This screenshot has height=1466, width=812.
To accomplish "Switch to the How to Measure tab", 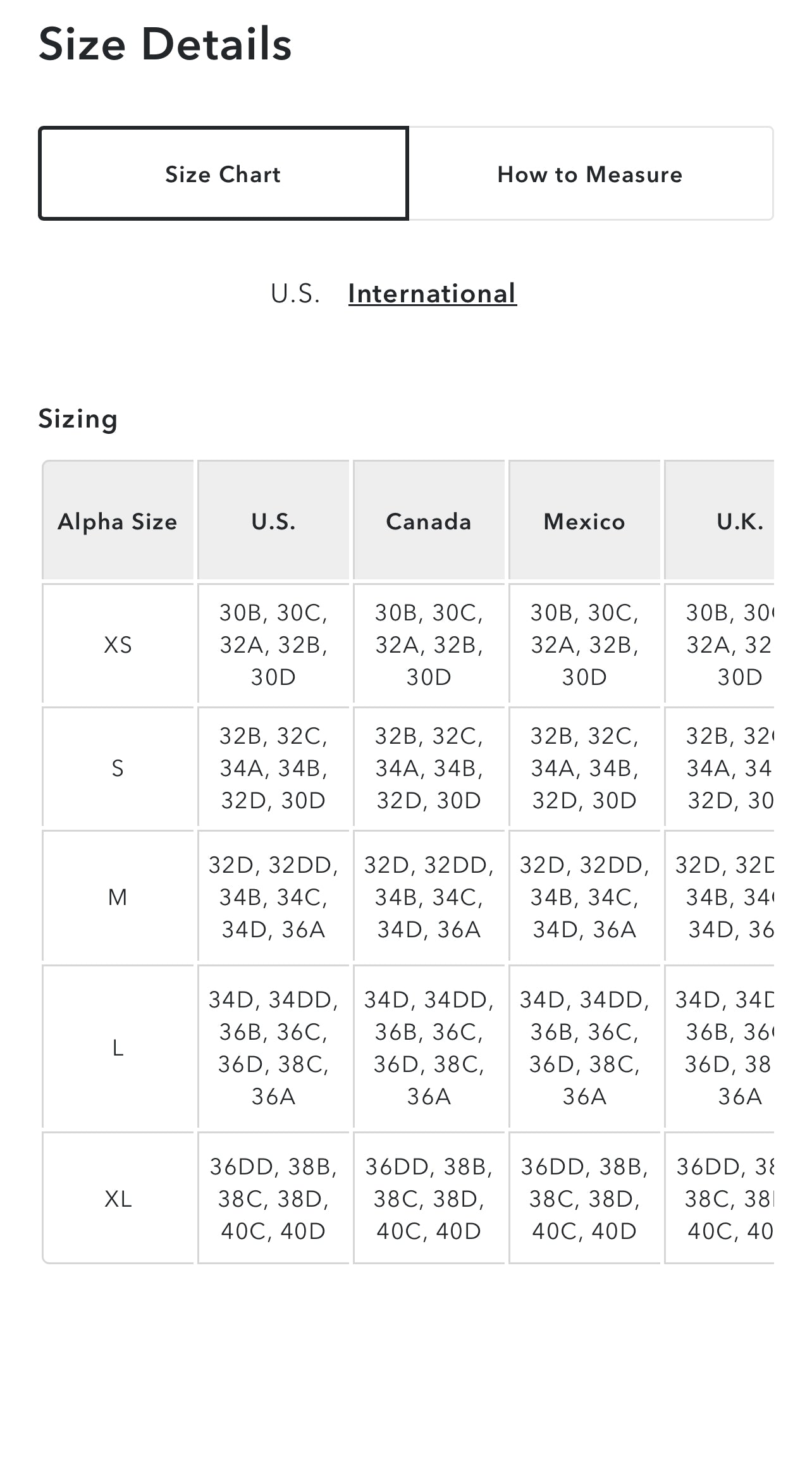I will (x=591, y=175).
